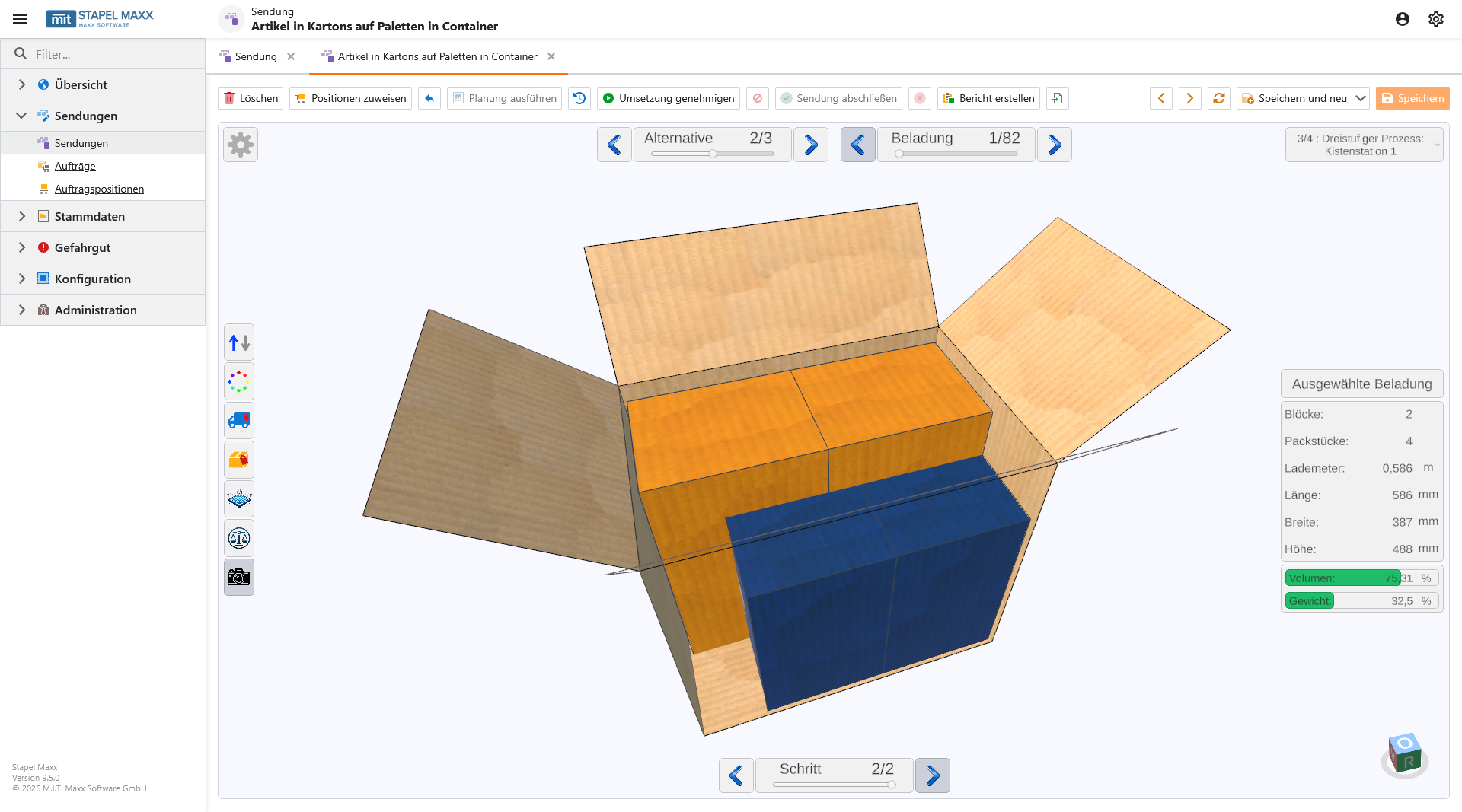Click the Ausgewählte Beladung header

[x=1362, y=384]
